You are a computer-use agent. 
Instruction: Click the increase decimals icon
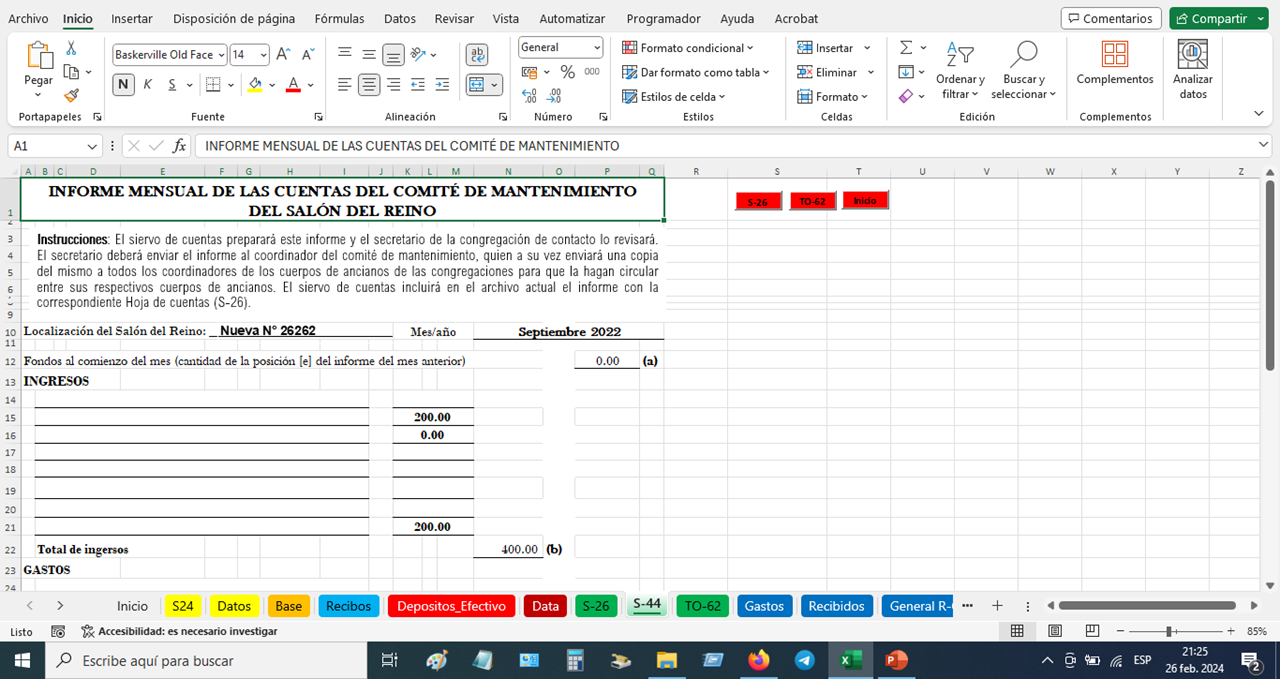(x=529, y=96)
